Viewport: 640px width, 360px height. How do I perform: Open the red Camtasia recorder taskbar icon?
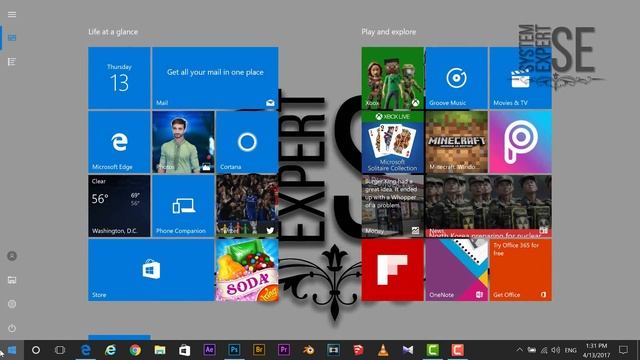click(458, 350)
